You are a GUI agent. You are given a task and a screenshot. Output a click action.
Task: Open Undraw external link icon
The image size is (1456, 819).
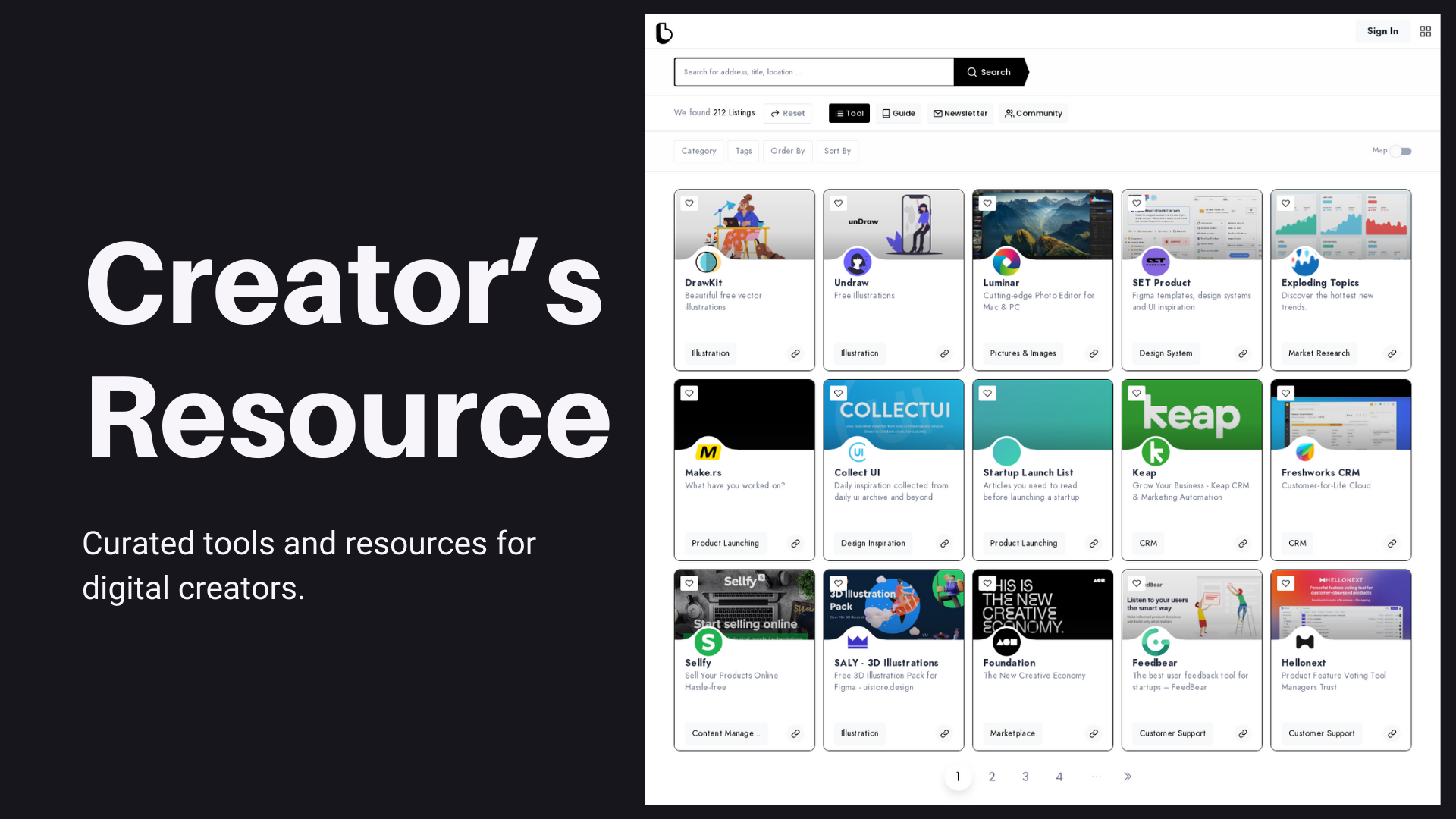[945, 353]
